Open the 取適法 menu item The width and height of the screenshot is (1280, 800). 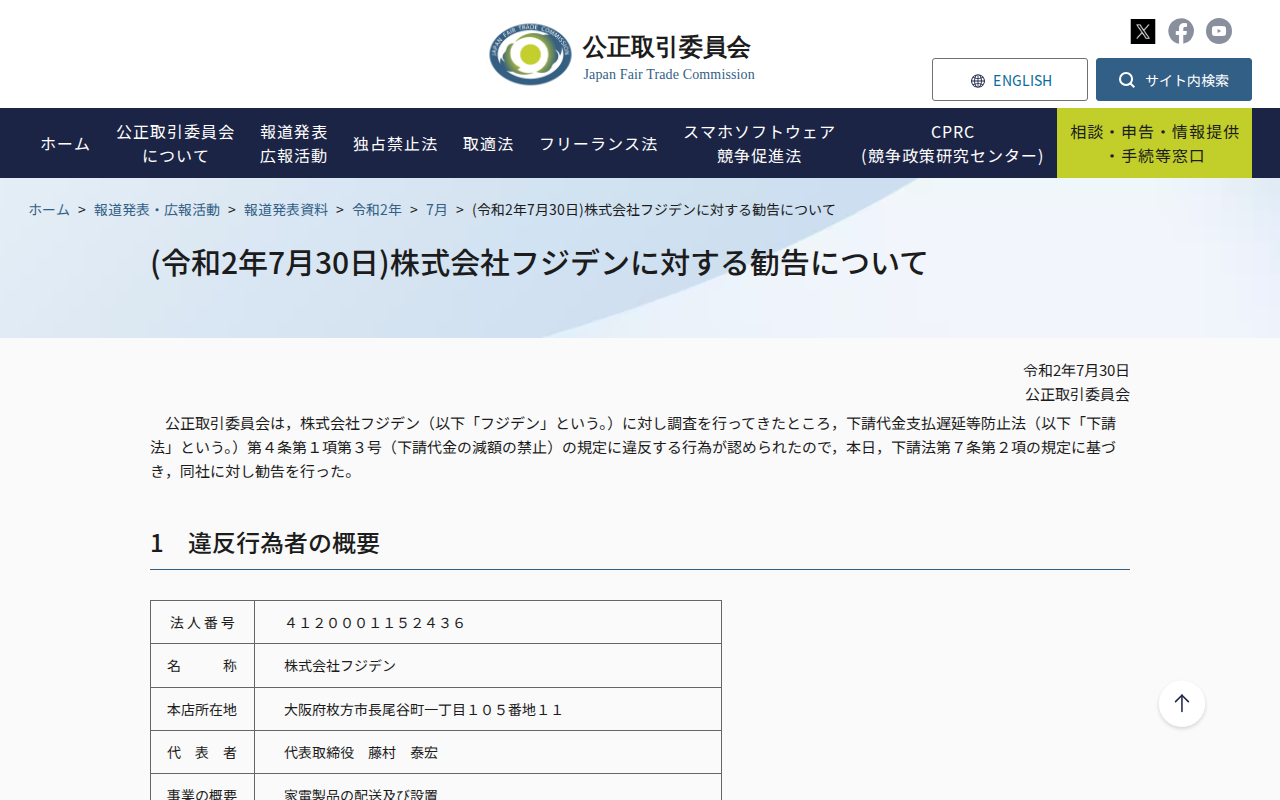488,144
